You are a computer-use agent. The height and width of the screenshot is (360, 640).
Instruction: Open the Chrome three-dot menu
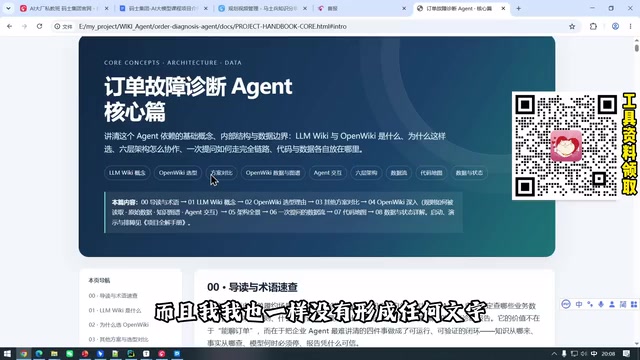coord(631,26)
